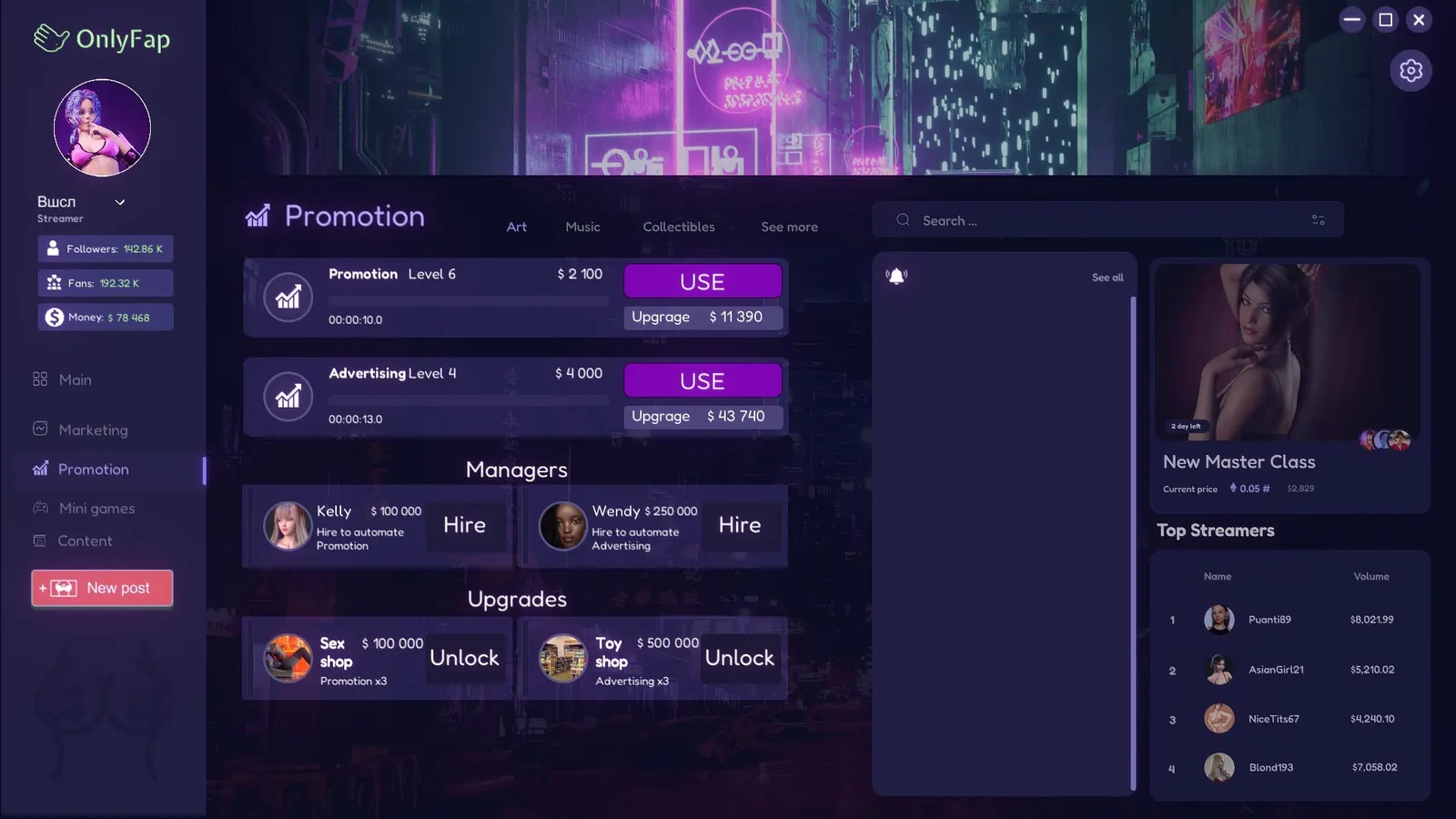
Task: Click Blond193's avatar
Action: [x=1219, y=768]
